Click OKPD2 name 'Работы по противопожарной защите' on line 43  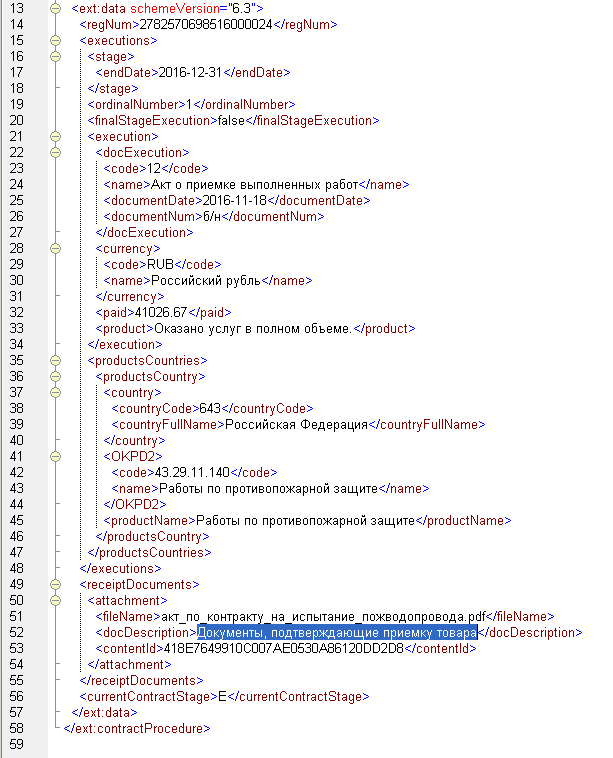pyautogui.click(x=268, y=489)
